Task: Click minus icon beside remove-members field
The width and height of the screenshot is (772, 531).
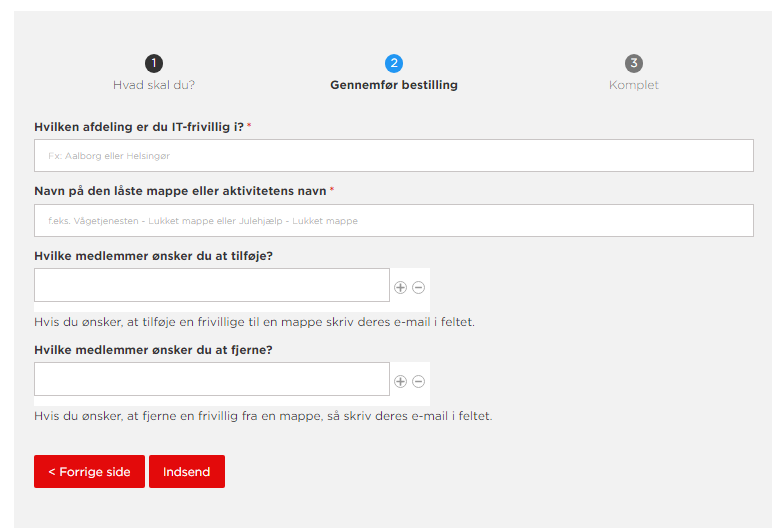Action: click(418, 381)
